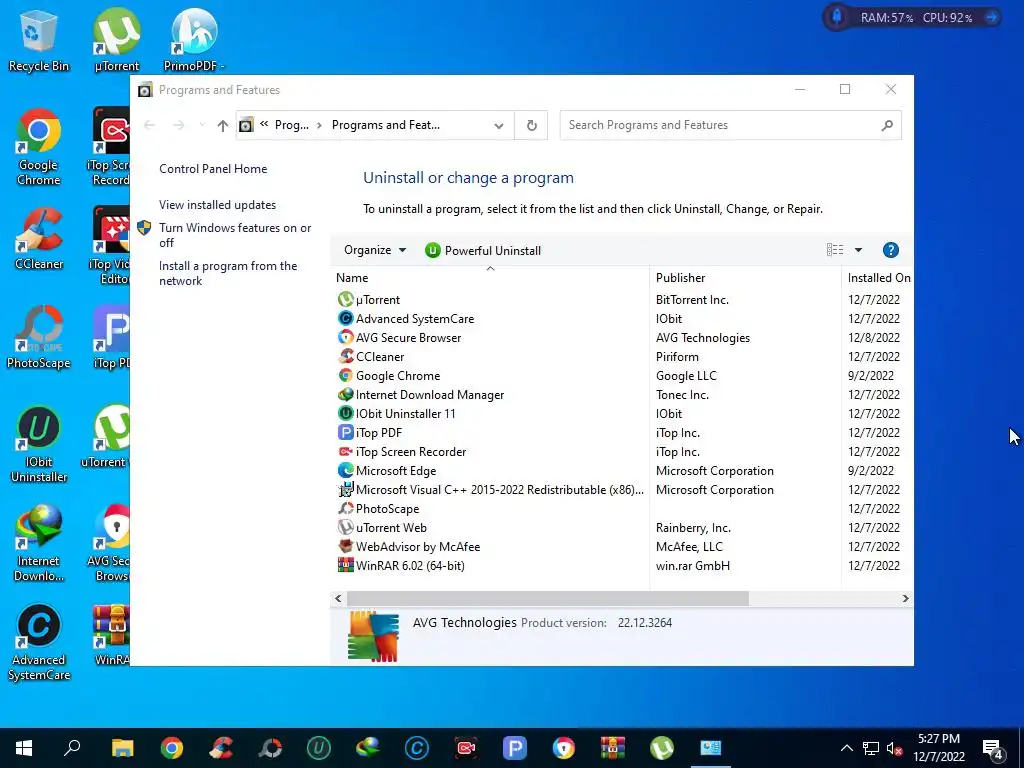
Task: Select Internet Download Manager list icon
Action: (345, 394)
